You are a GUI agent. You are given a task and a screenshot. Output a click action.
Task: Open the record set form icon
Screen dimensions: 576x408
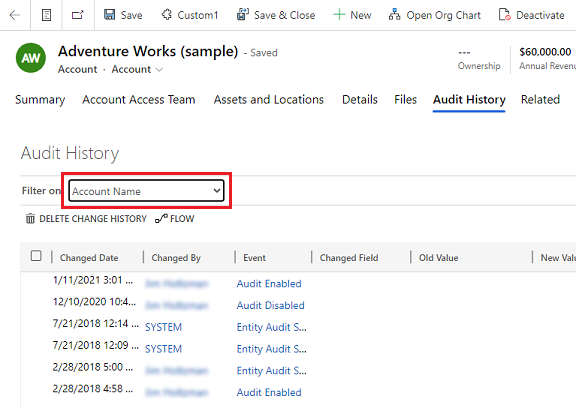click(x=46, y=15)
